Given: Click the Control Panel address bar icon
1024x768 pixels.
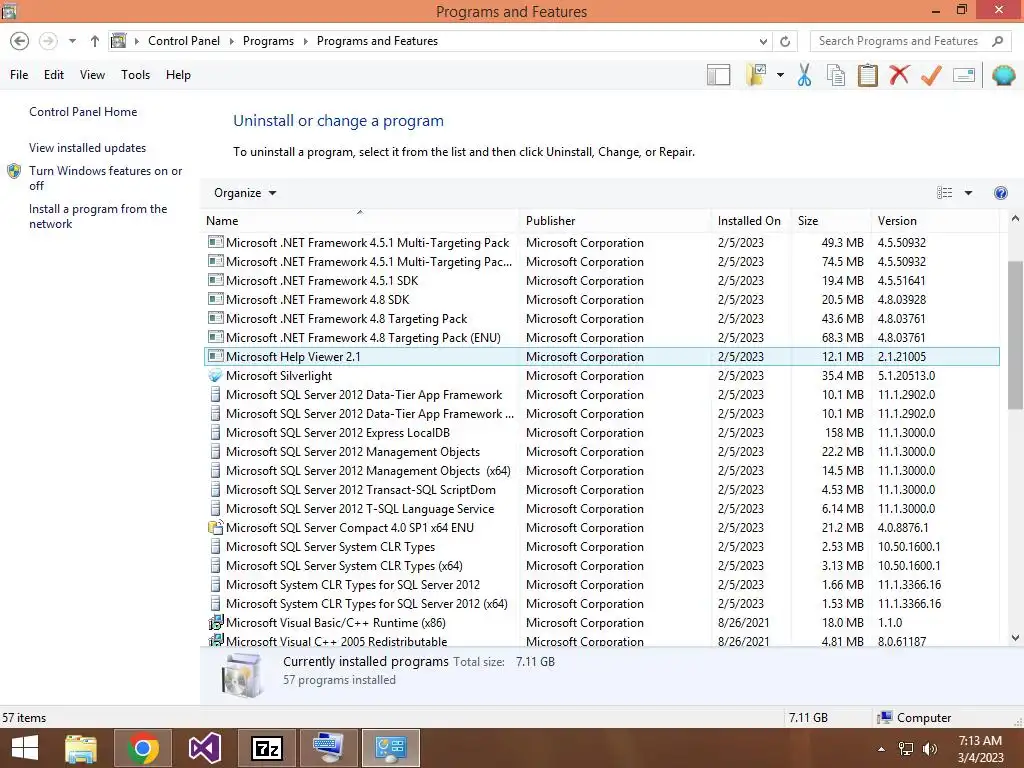Looking at the screenshot, I should 118,41.
